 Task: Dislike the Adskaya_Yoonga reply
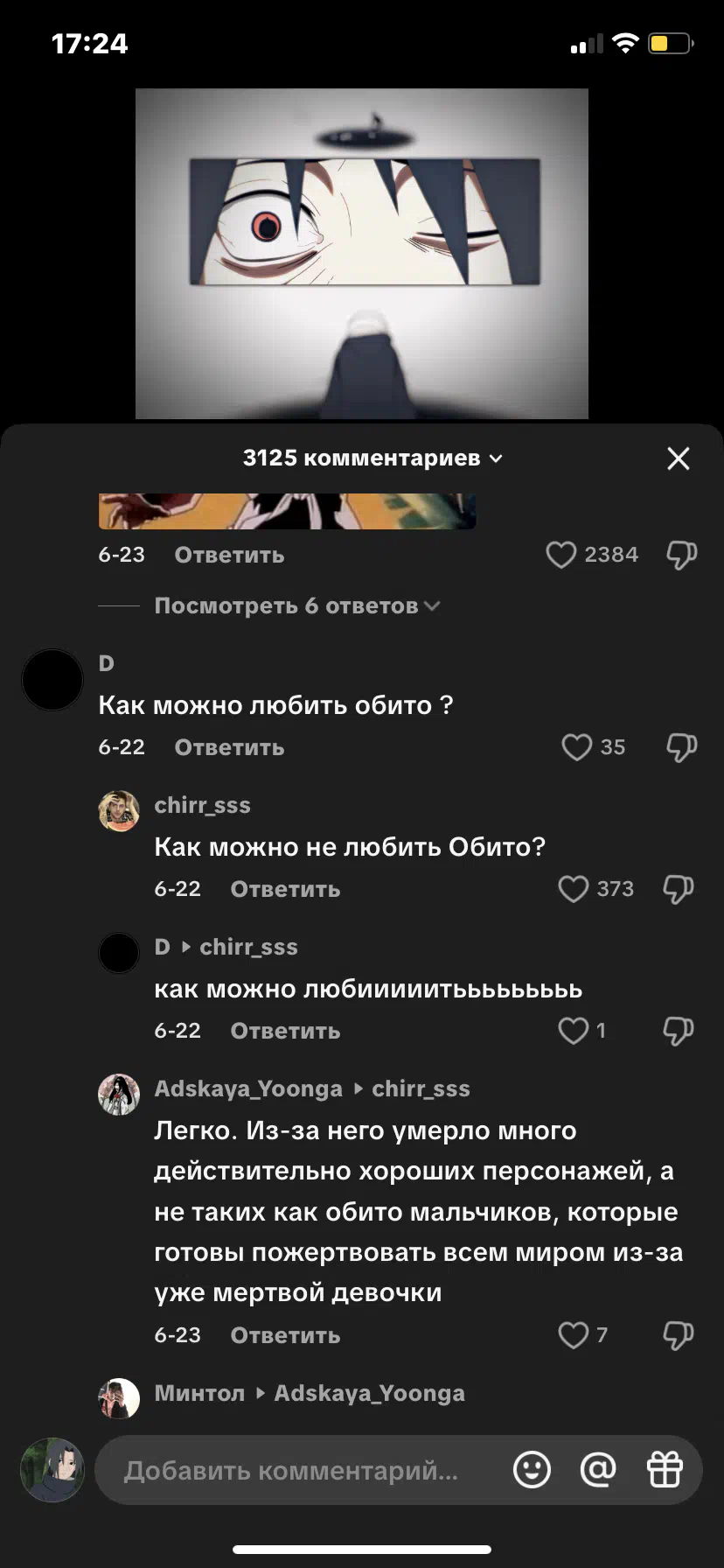[x=679, y=1335]
